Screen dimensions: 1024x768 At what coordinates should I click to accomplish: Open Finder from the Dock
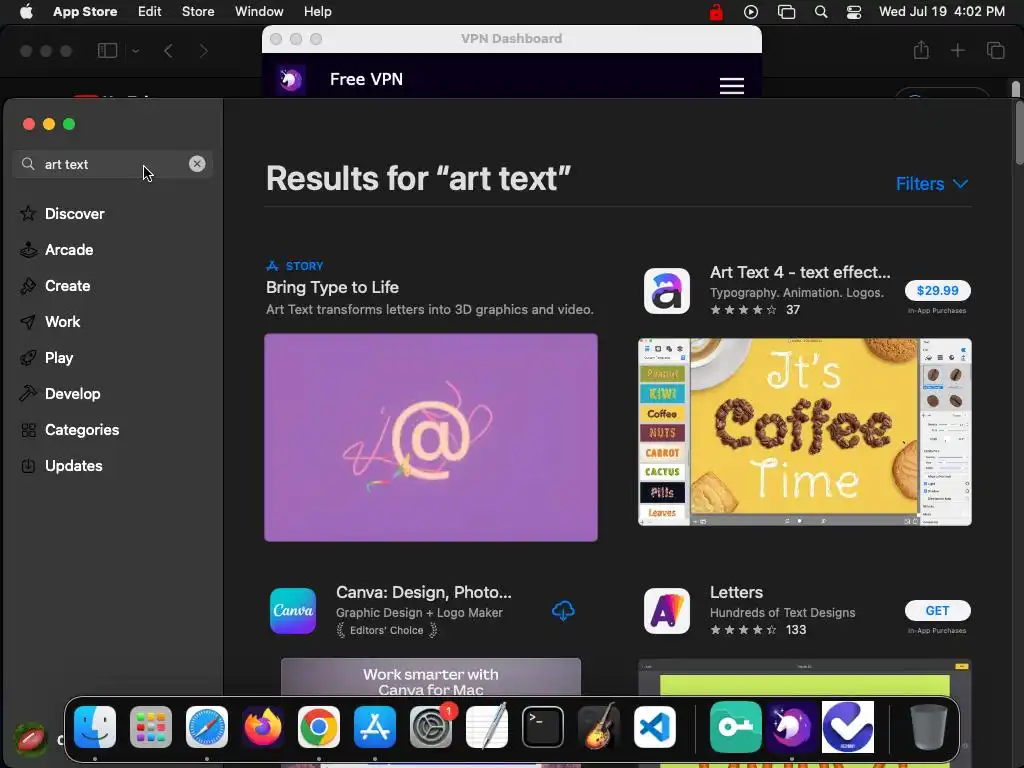click(95, 727)
